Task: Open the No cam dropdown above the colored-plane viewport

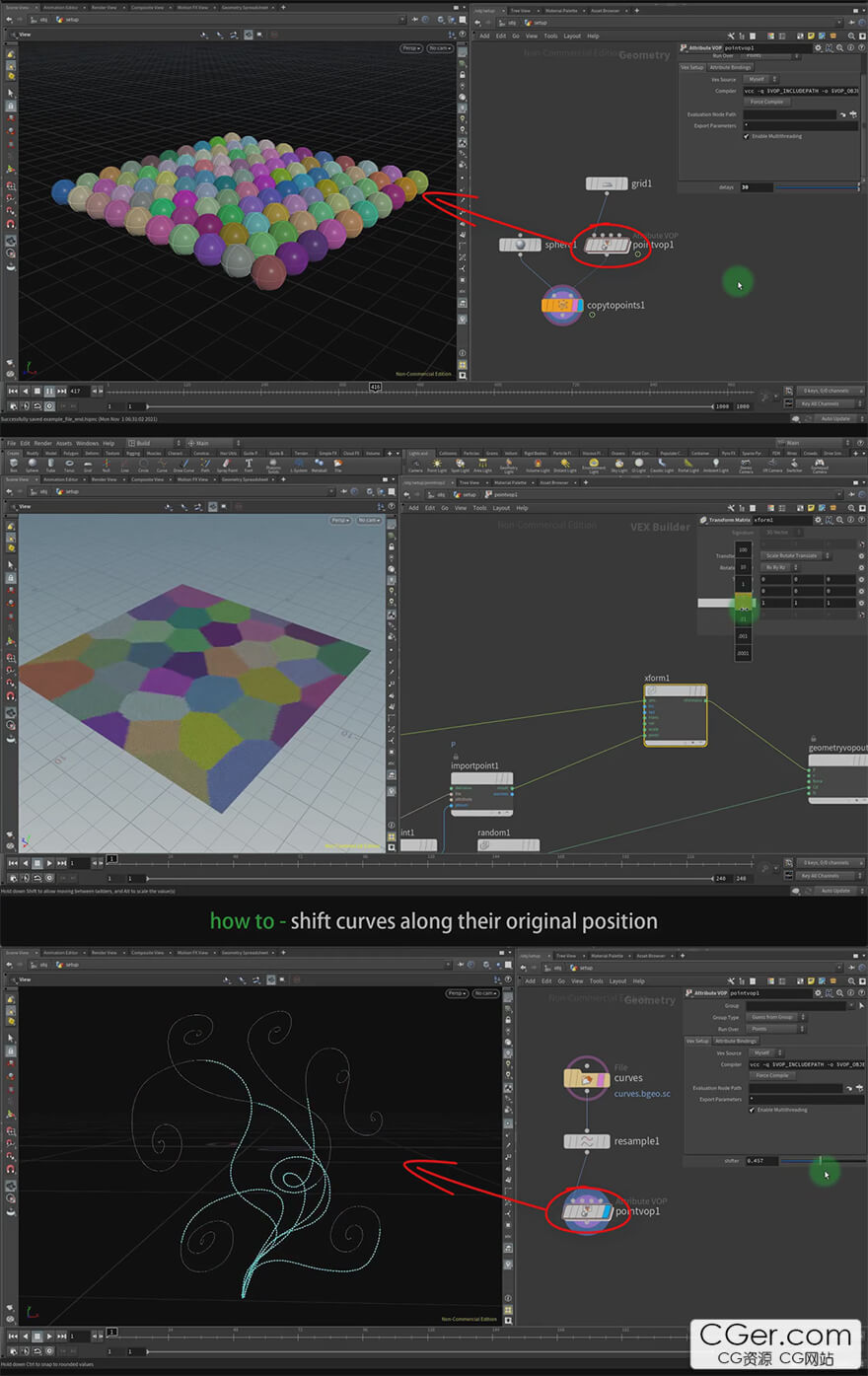Action: point(369,520)
